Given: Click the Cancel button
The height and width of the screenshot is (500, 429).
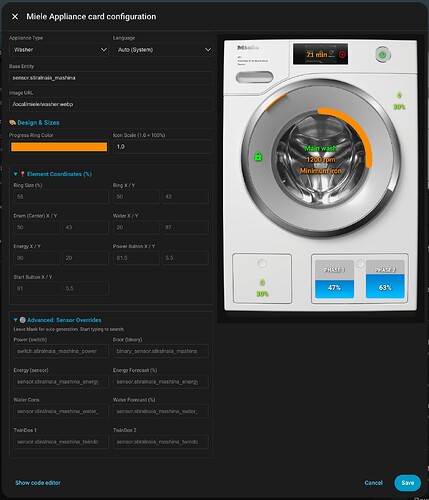Looking at the screenshot, I should click(x=374, y=483).
